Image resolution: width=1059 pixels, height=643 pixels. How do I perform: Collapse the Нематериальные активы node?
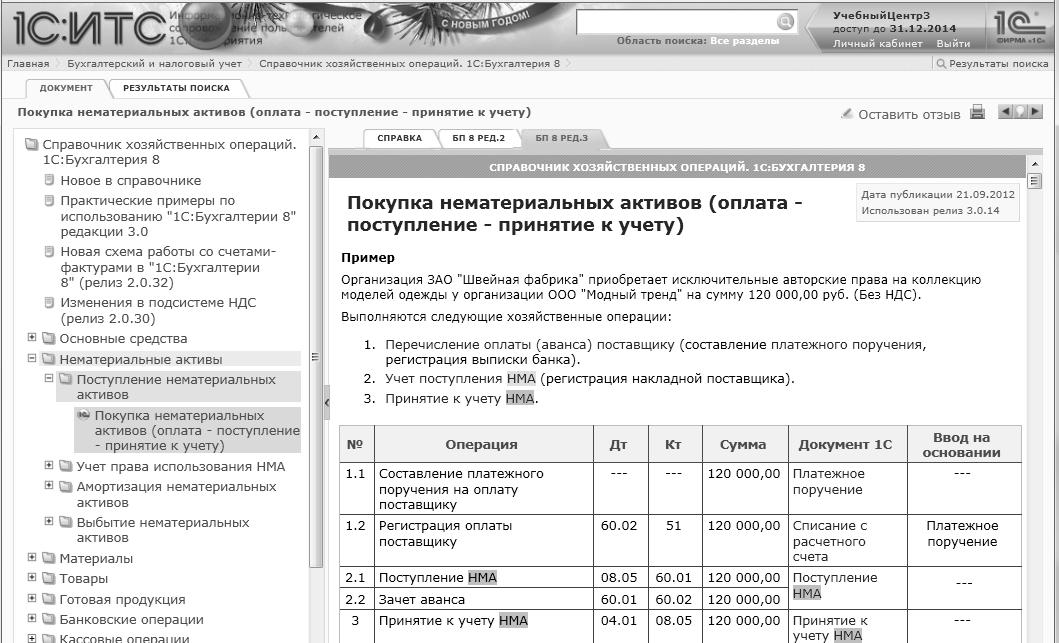click(x=32, y=359)
